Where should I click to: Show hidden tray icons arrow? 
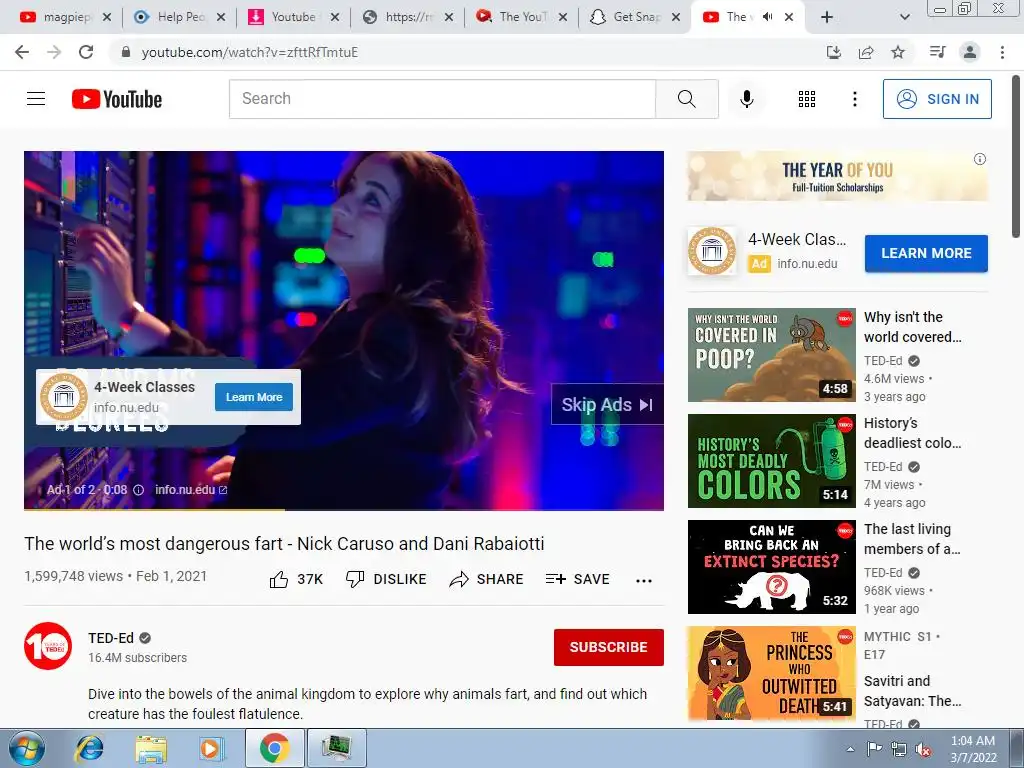tap(850, 749)
